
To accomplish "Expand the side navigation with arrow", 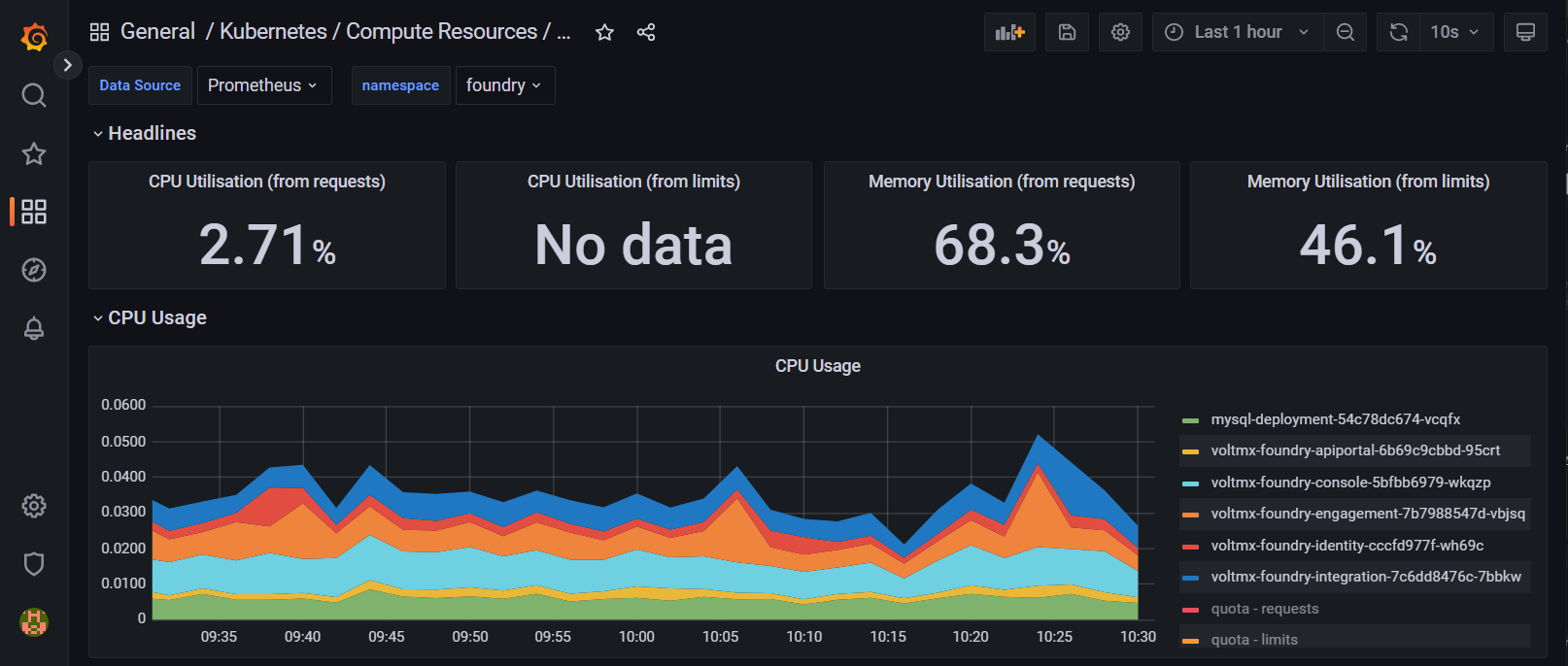I will pos(67,65).
